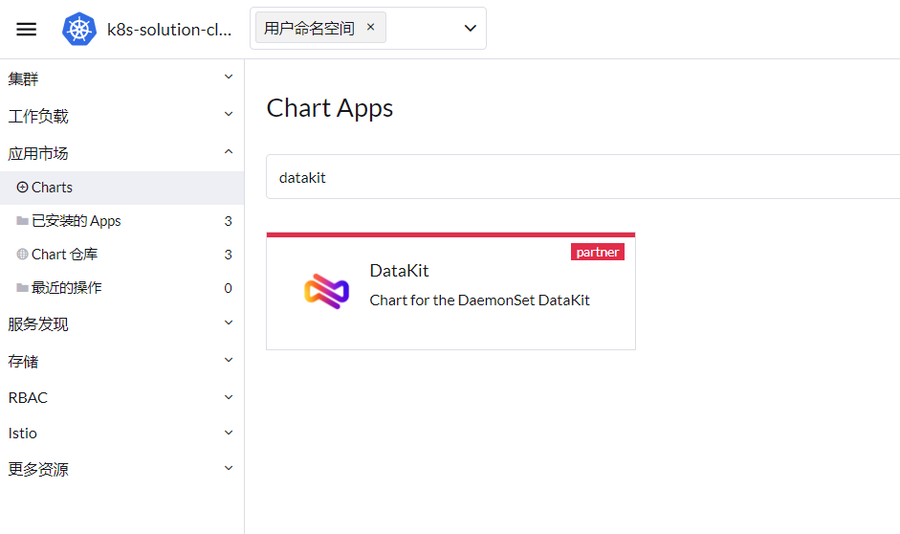Click the count 0 beside 最近的操作
This screenshot has width=900, height=534.
tap(228, 288)
